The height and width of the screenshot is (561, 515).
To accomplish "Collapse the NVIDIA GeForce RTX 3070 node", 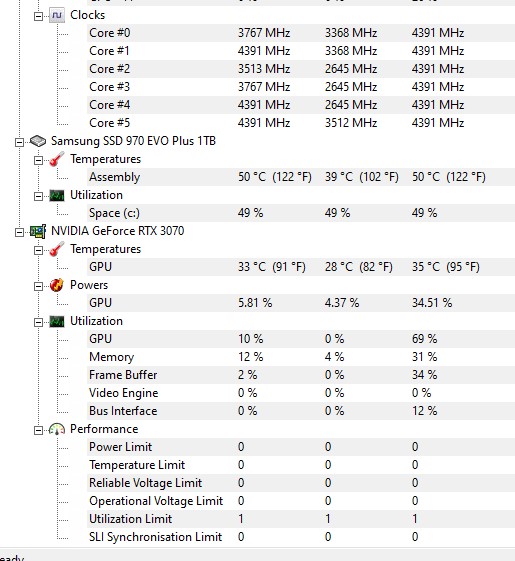I will 19,233.
